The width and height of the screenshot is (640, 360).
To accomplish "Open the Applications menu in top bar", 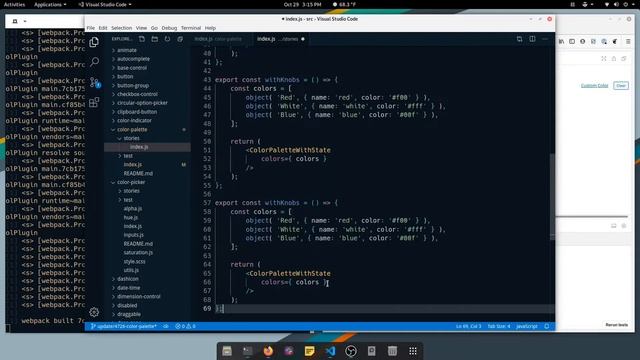I will pyautogui.click(x=50, y=4).
